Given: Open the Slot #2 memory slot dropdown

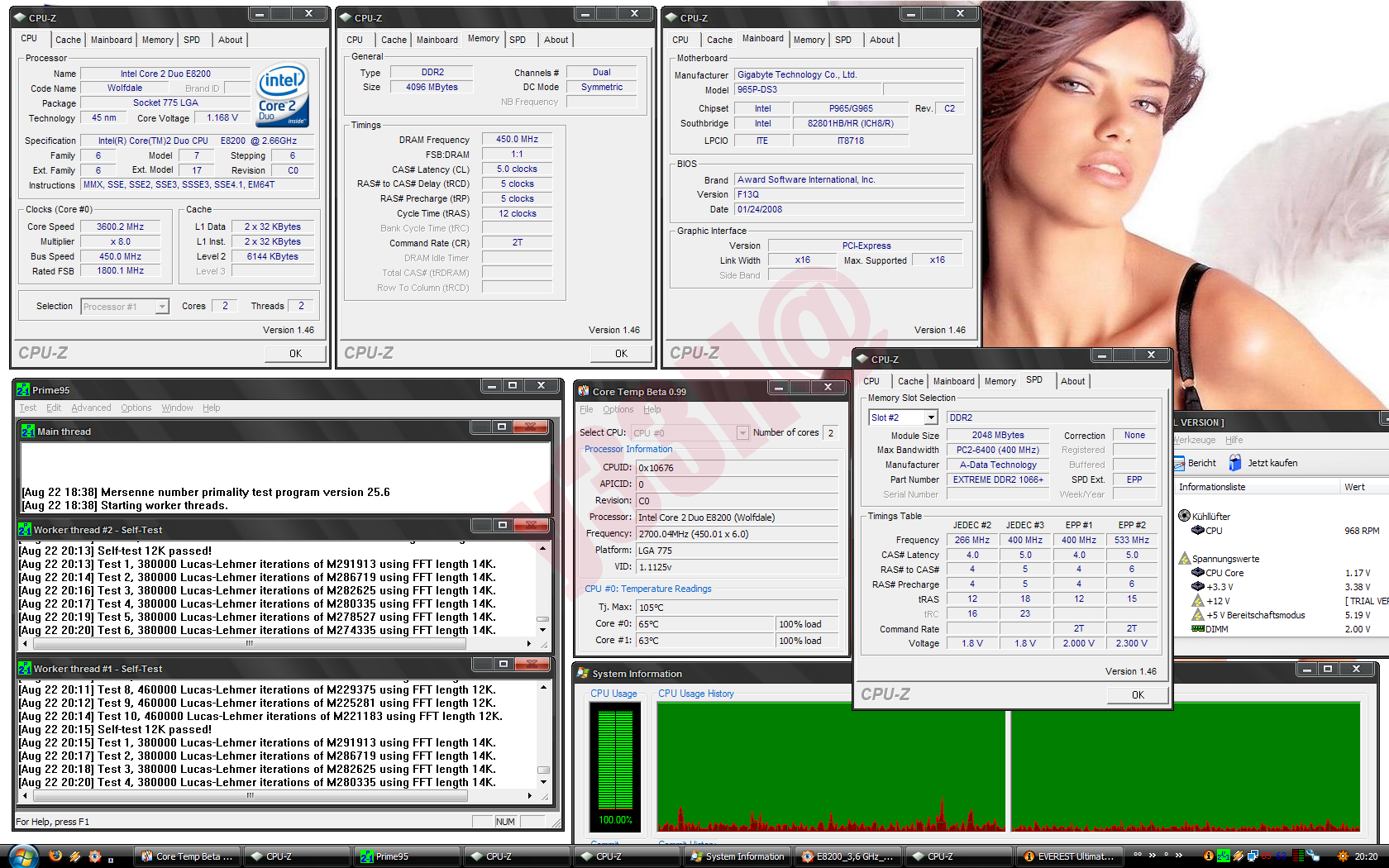Looking at the screenshot, I should [x=931, y=417].
